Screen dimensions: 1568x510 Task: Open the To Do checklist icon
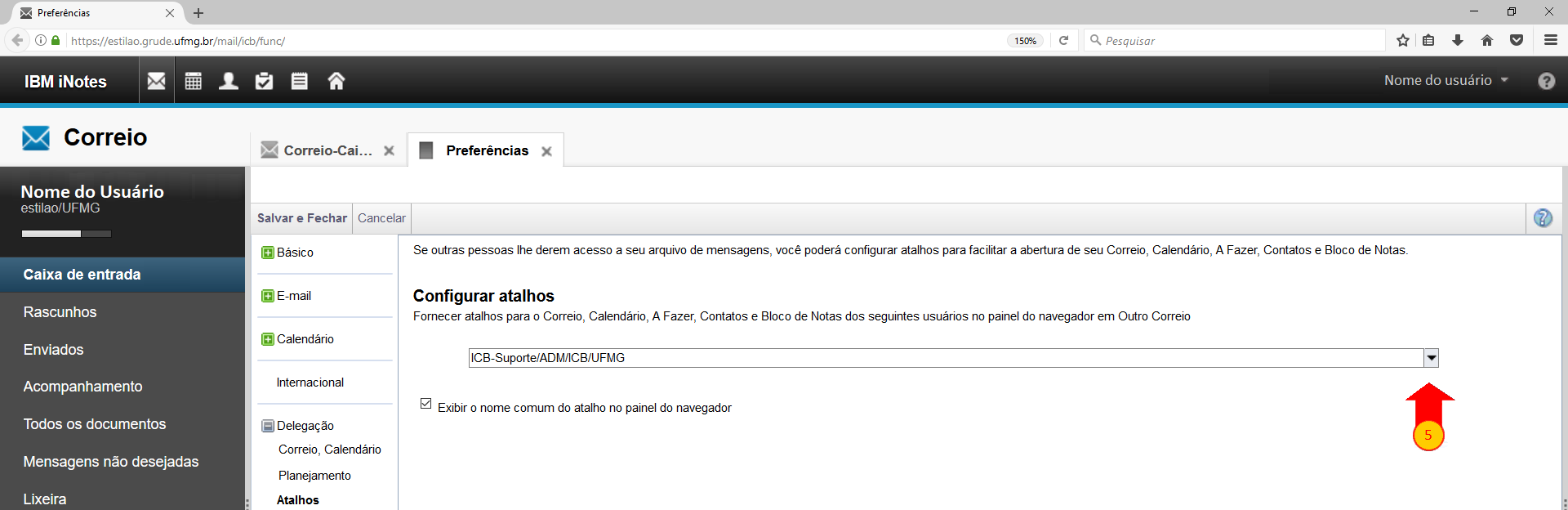[264, 81]
